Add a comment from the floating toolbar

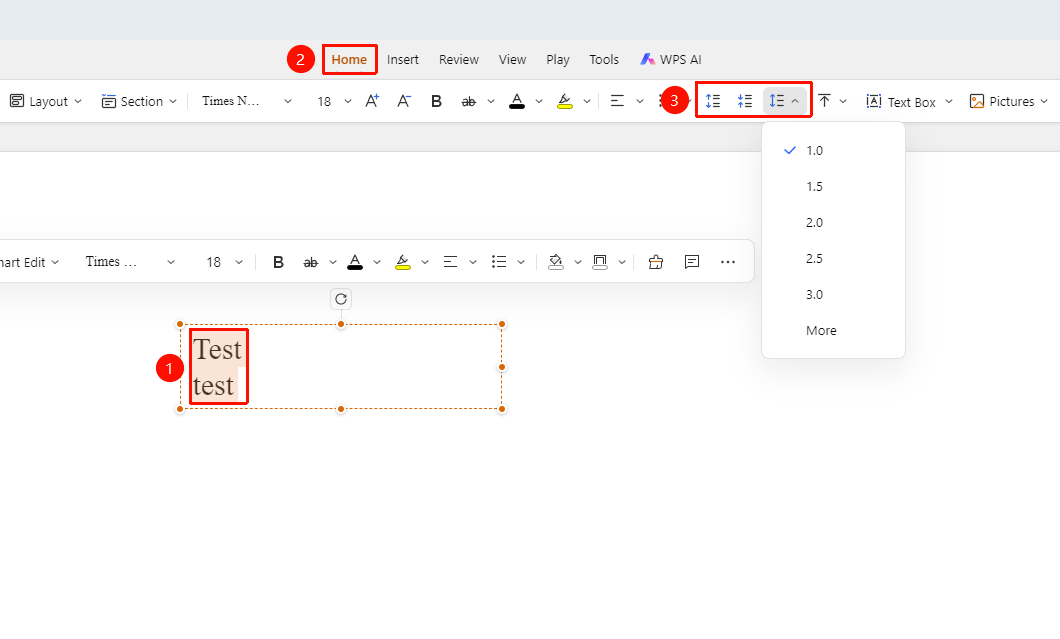point(692,262)
